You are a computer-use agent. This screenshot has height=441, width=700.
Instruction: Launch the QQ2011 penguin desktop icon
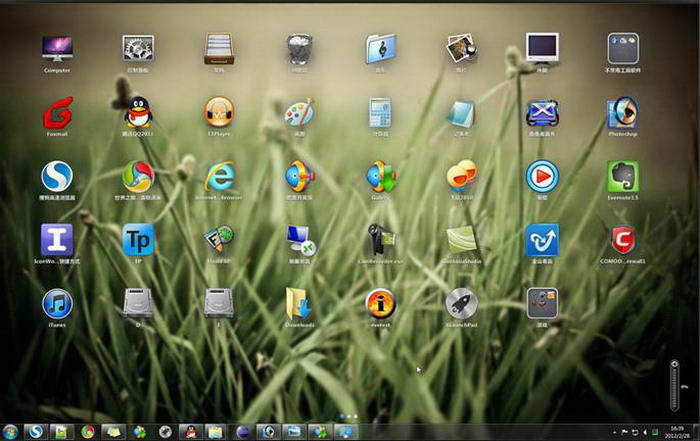[138, 112]
